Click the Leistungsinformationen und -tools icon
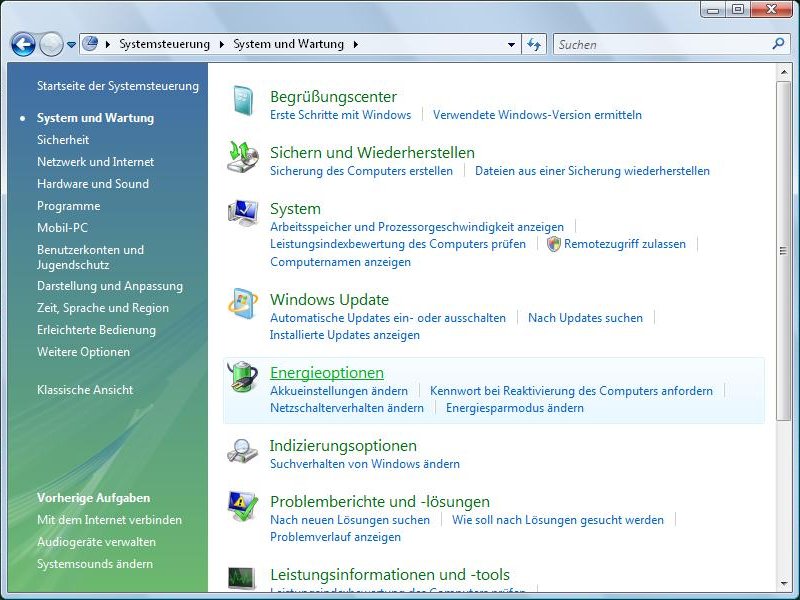This screenshot has width=800, height=600. click(242, 579)
